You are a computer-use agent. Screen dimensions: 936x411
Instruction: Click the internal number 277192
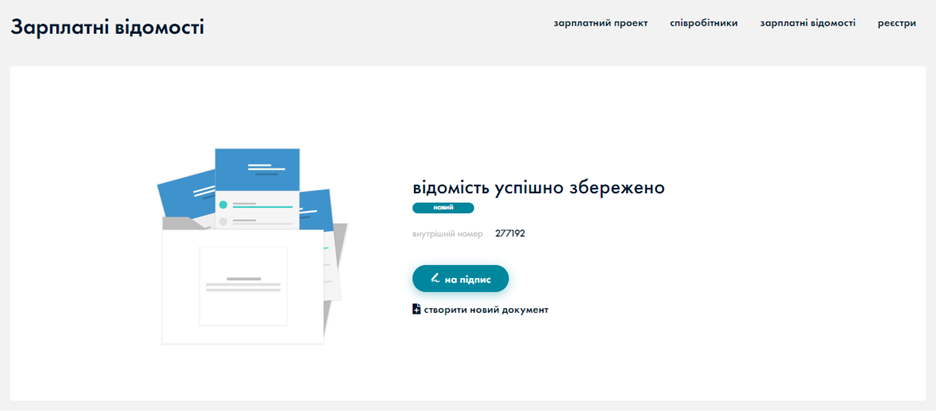510,234
